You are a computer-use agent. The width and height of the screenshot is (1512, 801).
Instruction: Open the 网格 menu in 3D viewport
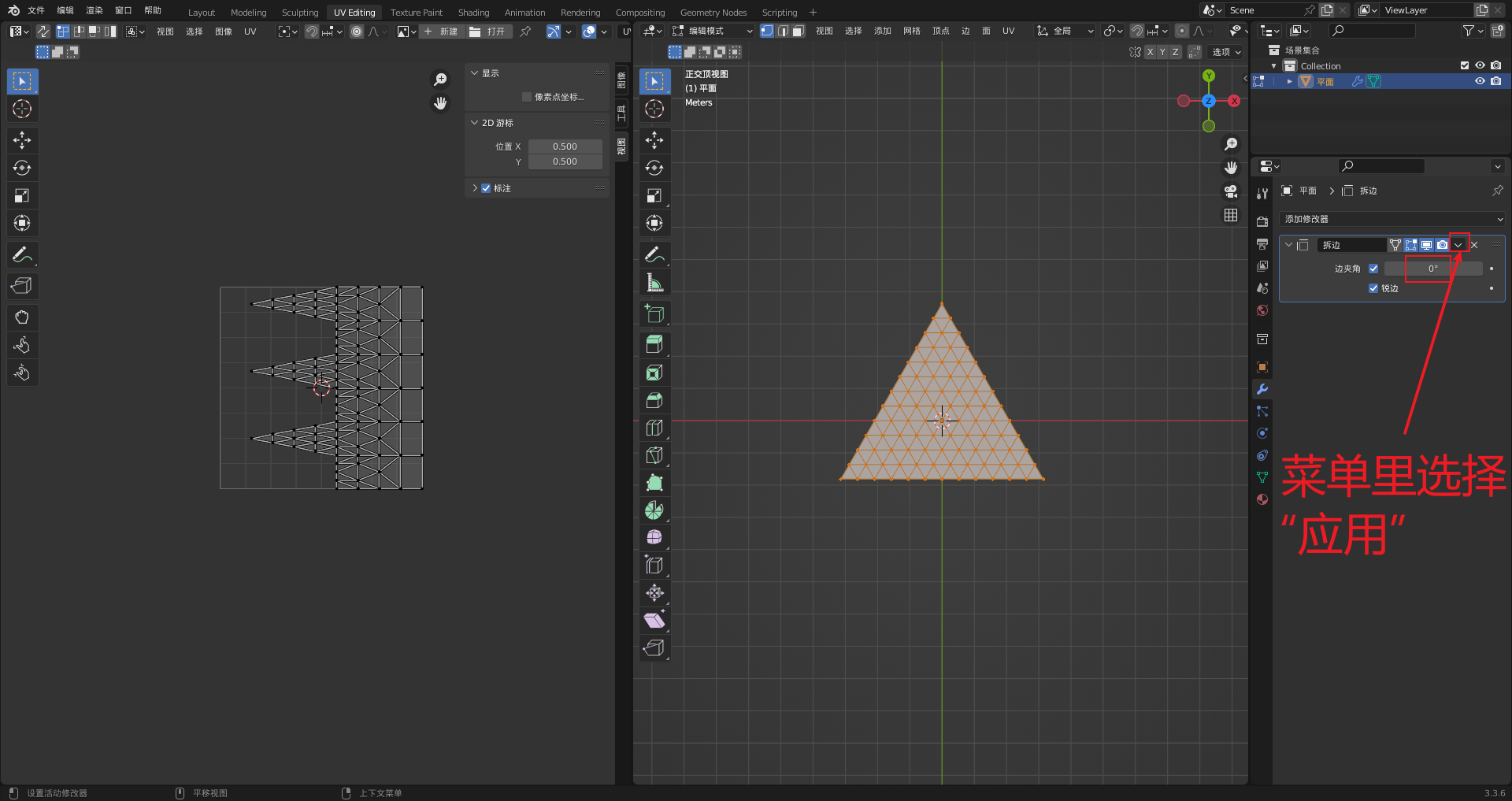pyautogui.click(x=912, y=31)
